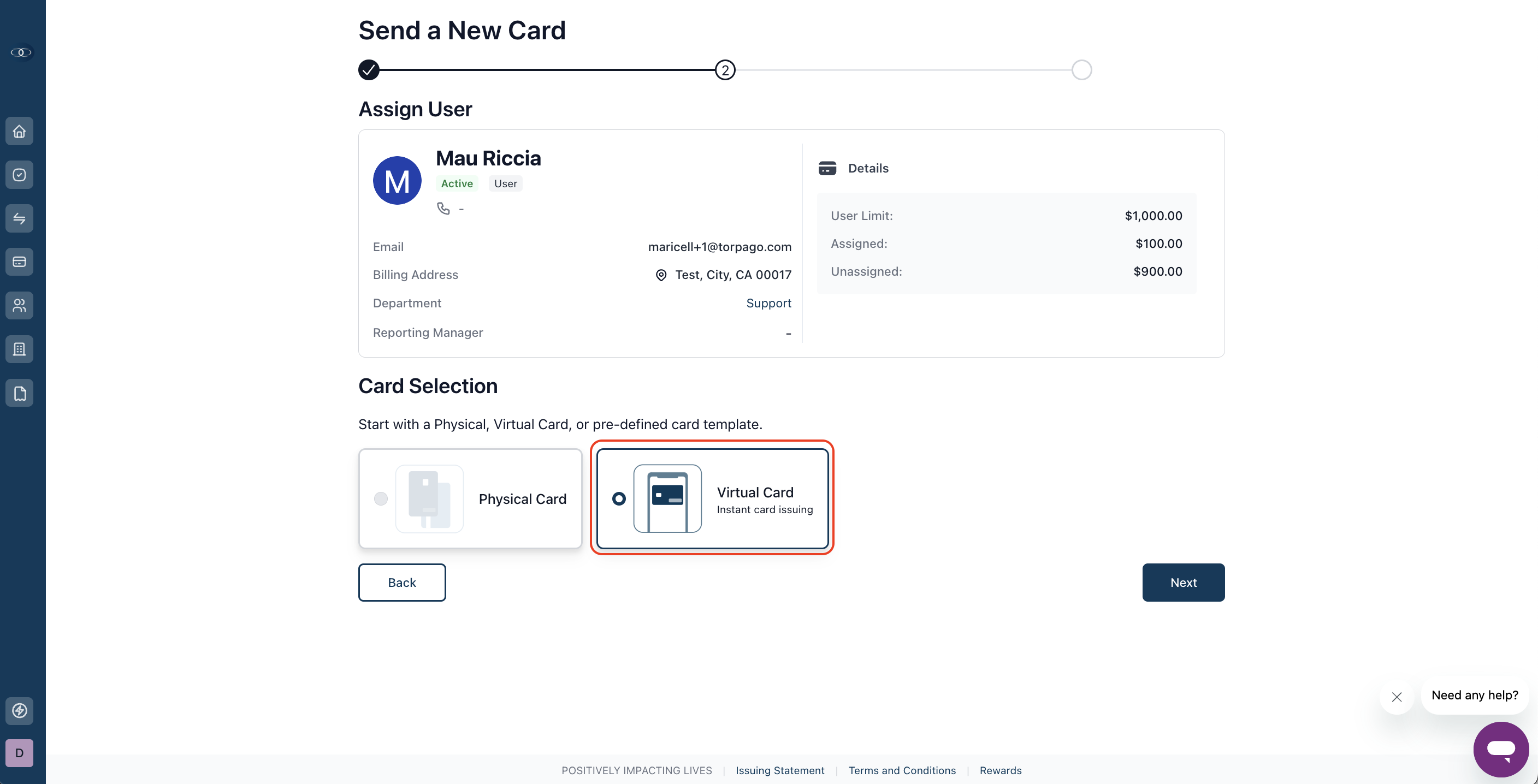
Task: Select the Virtual Card radio option
Action: pyautogui.click(x=619, y=499)
